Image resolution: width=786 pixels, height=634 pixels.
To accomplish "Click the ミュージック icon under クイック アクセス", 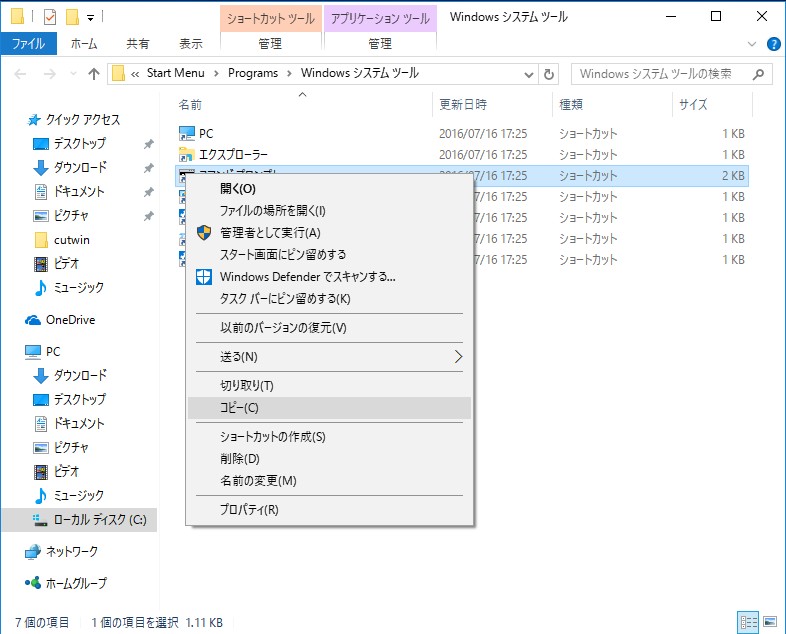I will (x=41, y=288).
